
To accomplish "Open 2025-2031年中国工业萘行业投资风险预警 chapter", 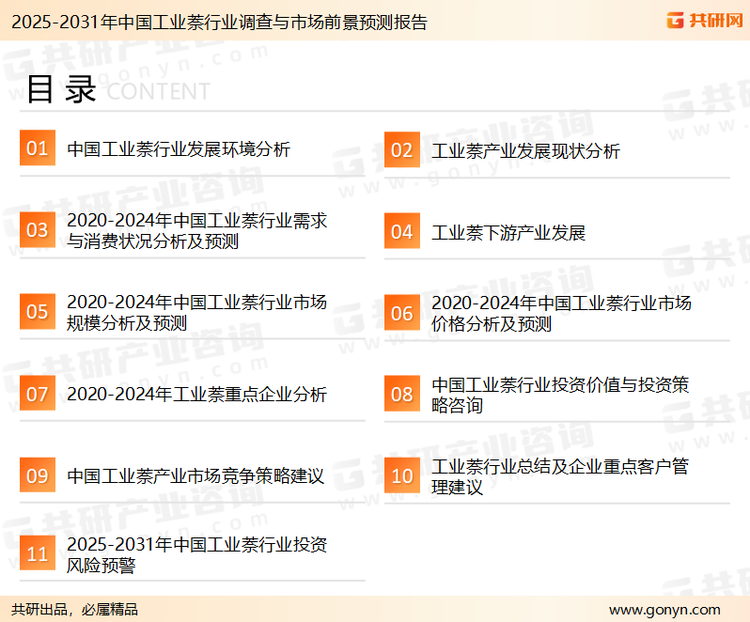I will [x=196, y=556].
